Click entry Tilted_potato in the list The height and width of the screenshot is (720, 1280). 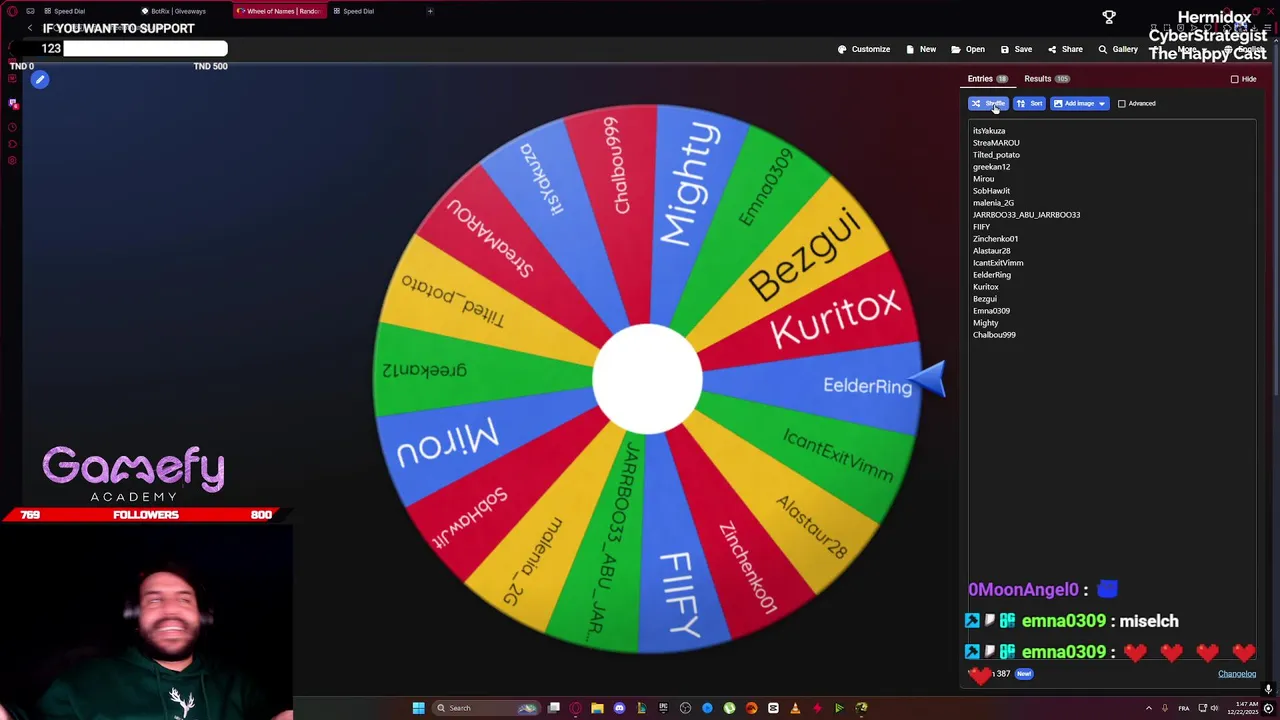(x=996, y=155)
